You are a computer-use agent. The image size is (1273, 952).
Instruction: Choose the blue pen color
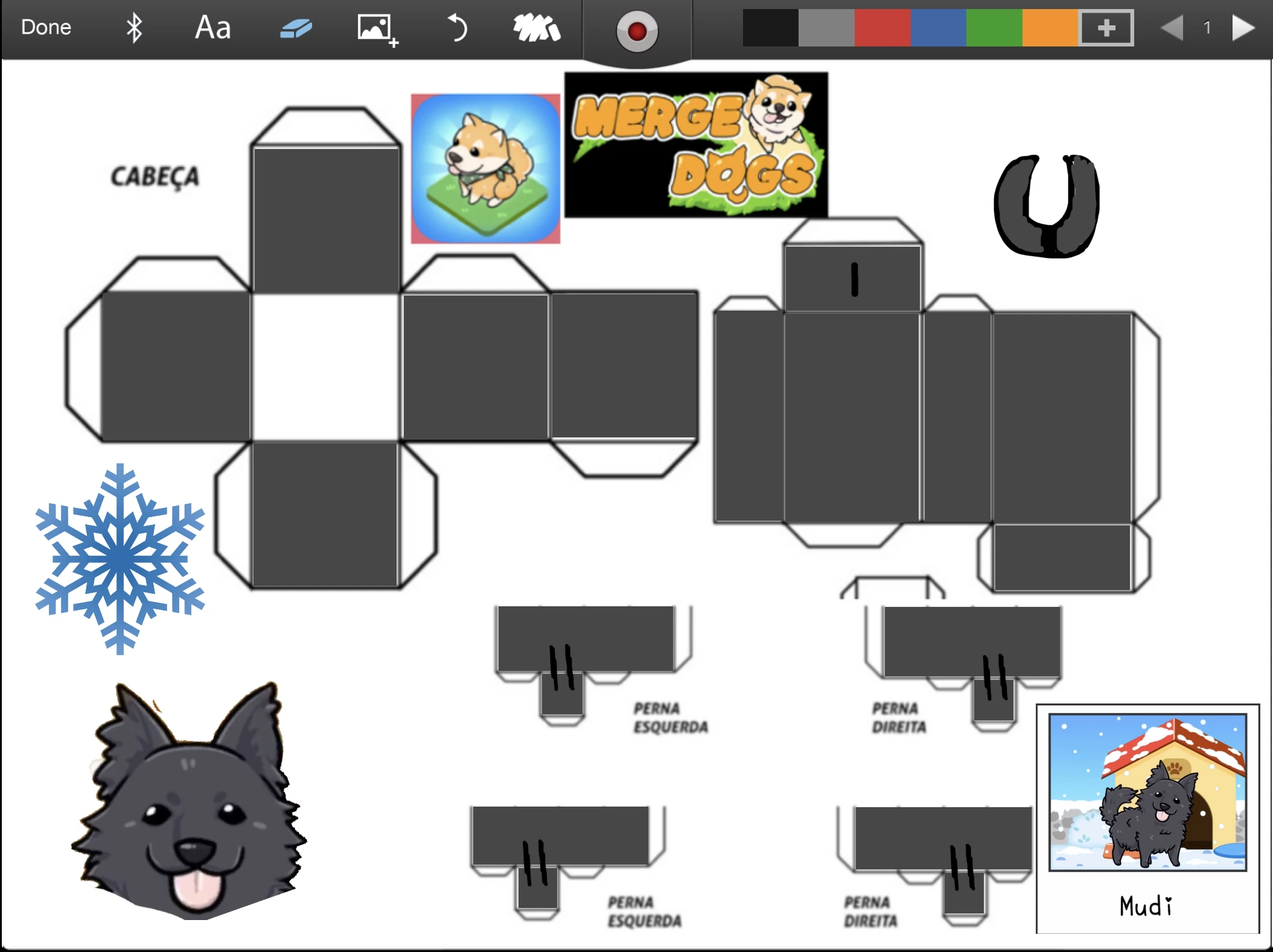tap(938, 28)
